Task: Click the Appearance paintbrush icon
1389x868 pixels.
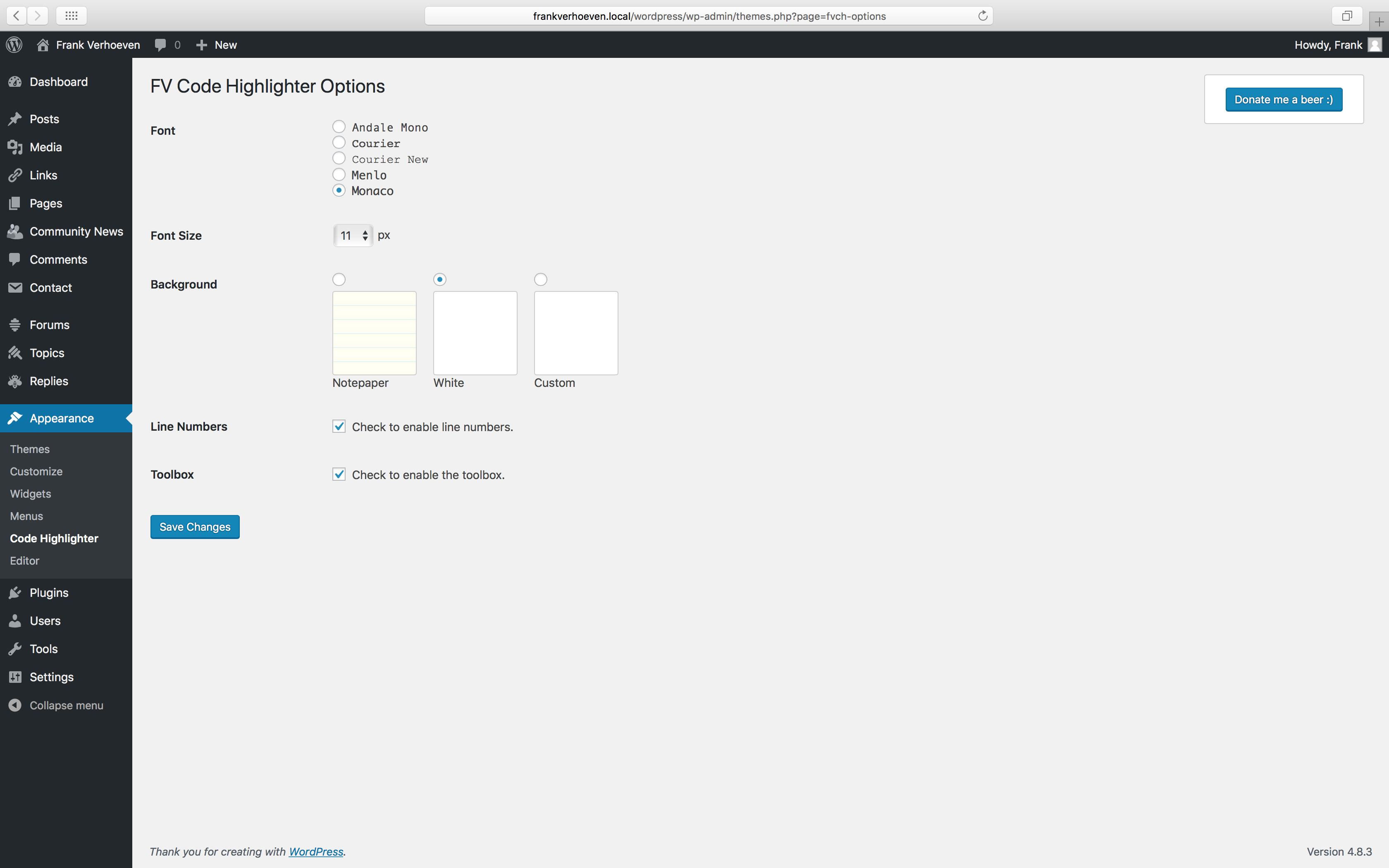Action: pos(15,418)
